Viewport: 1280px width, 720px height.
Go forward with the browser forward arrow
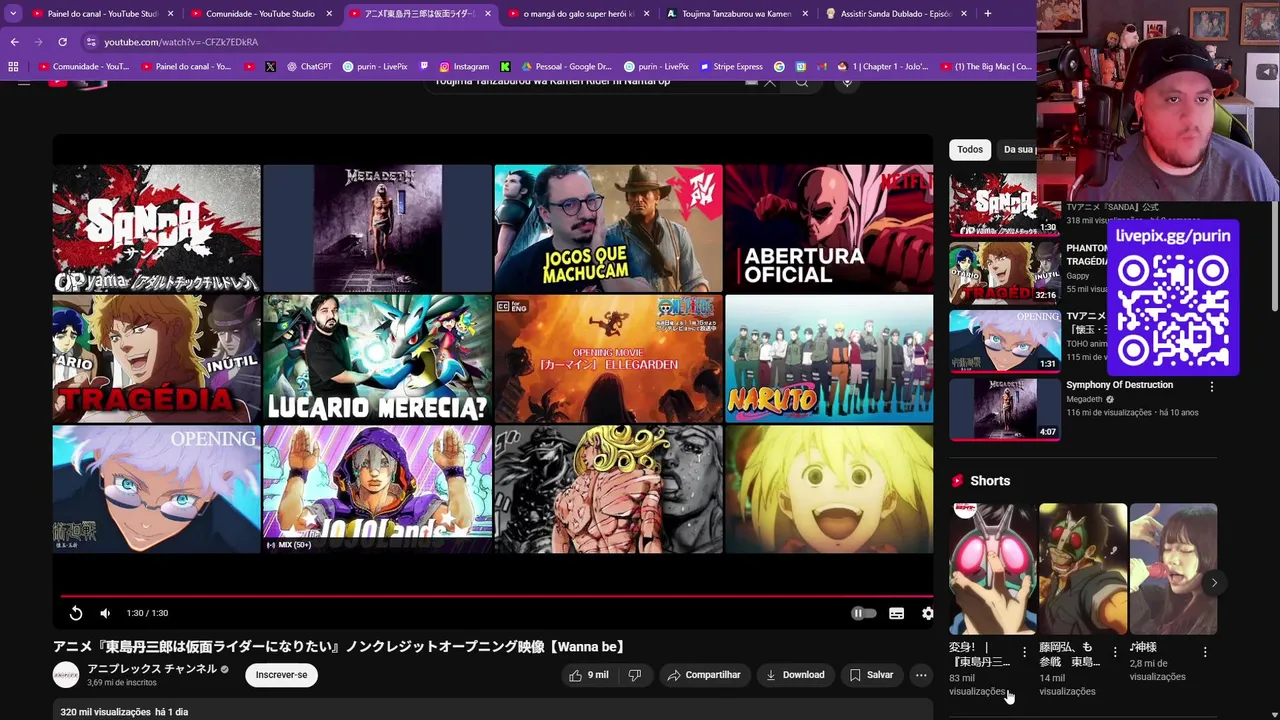click(38, 42)
